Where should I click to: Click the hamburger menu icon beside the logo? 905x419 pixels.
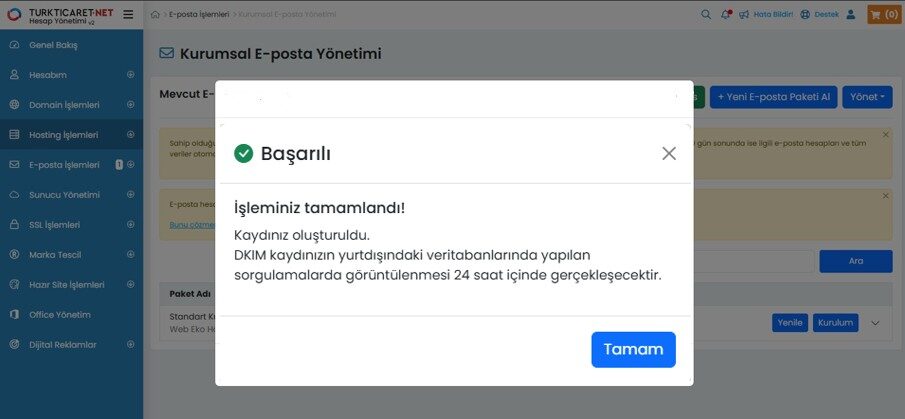(128, 14)
